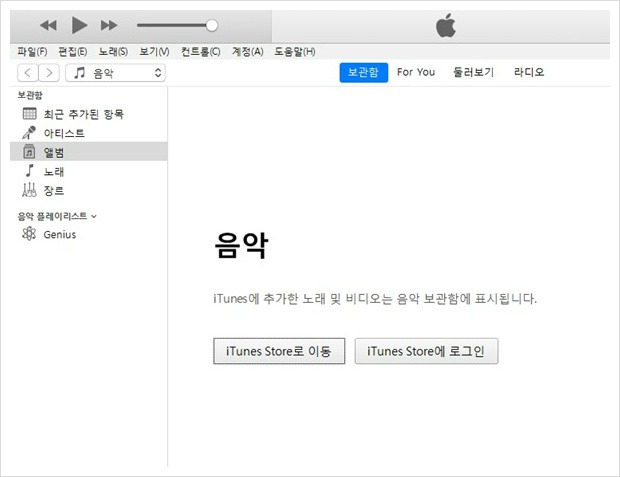Click the album icon next to 앨범
This screenshot has width=620, height=477.
click(x=29, y=151)
